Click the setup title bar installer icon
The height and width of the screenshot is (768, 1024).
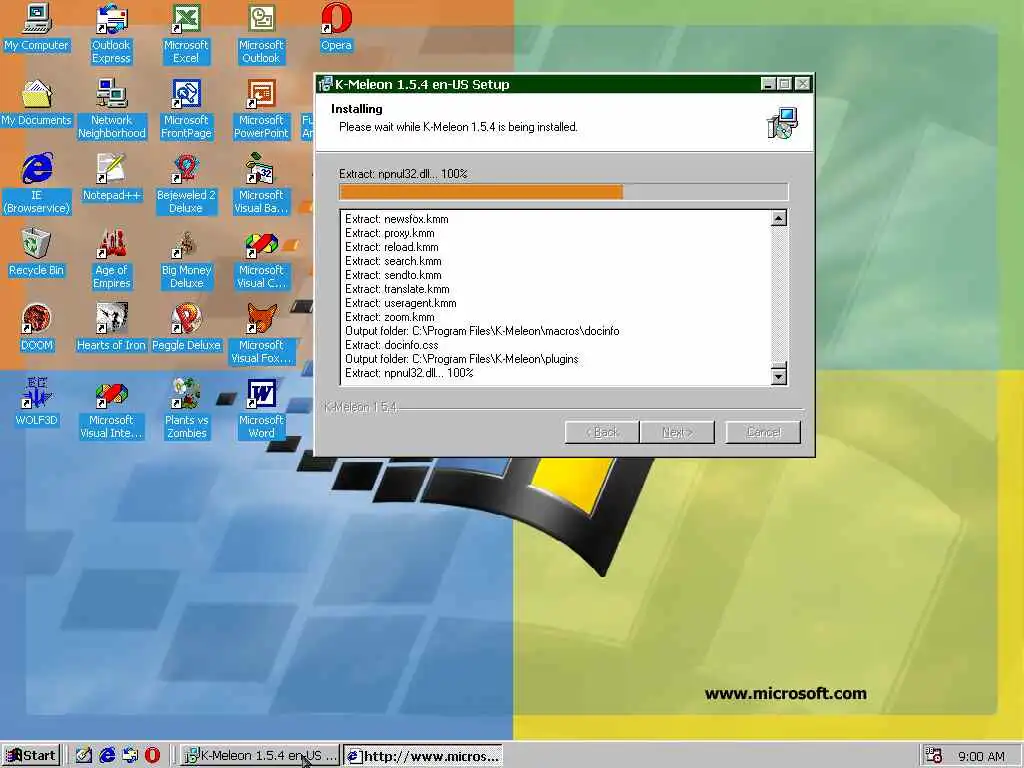325,84
